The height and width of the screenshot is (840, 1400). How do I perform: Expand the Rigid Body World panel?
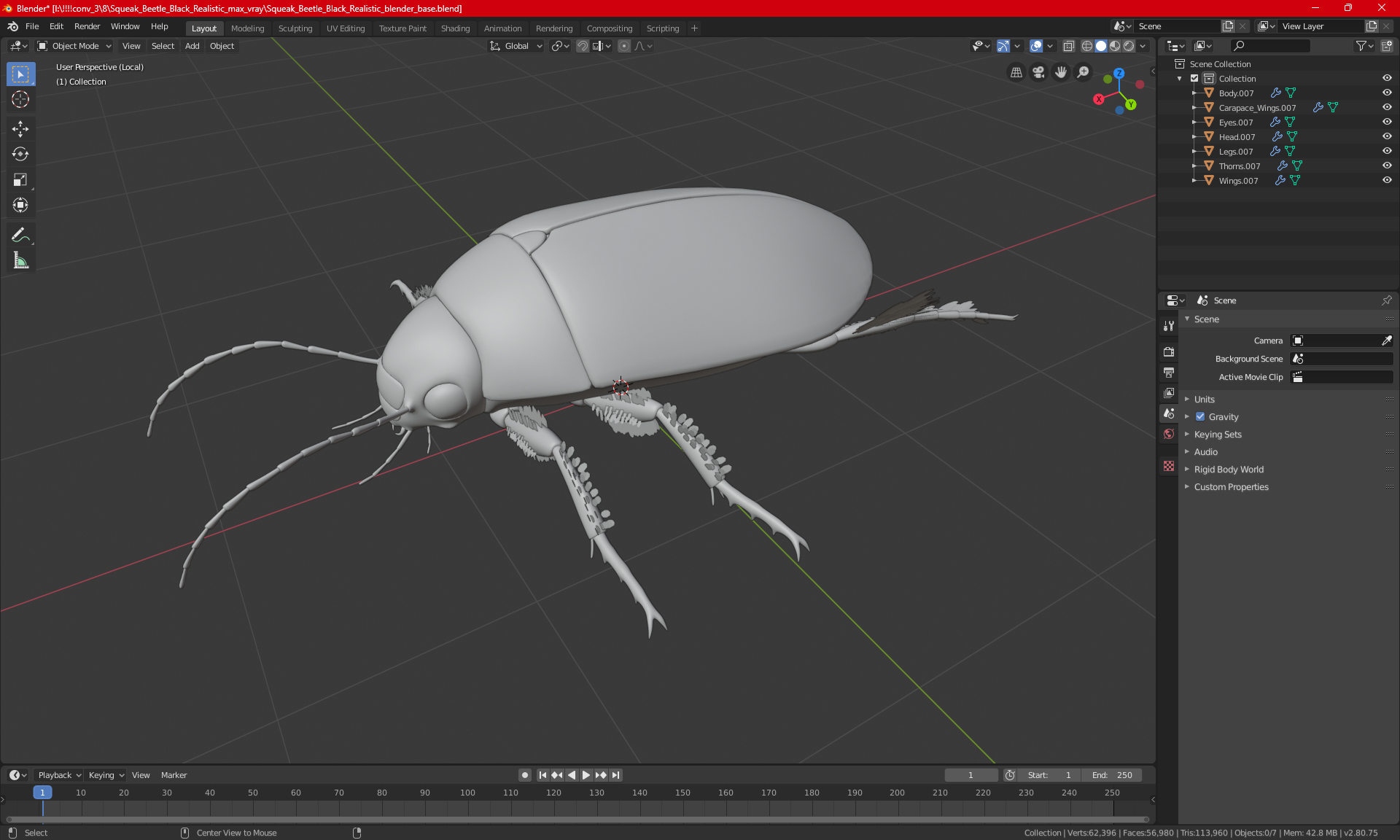[x=1229, y=470]
